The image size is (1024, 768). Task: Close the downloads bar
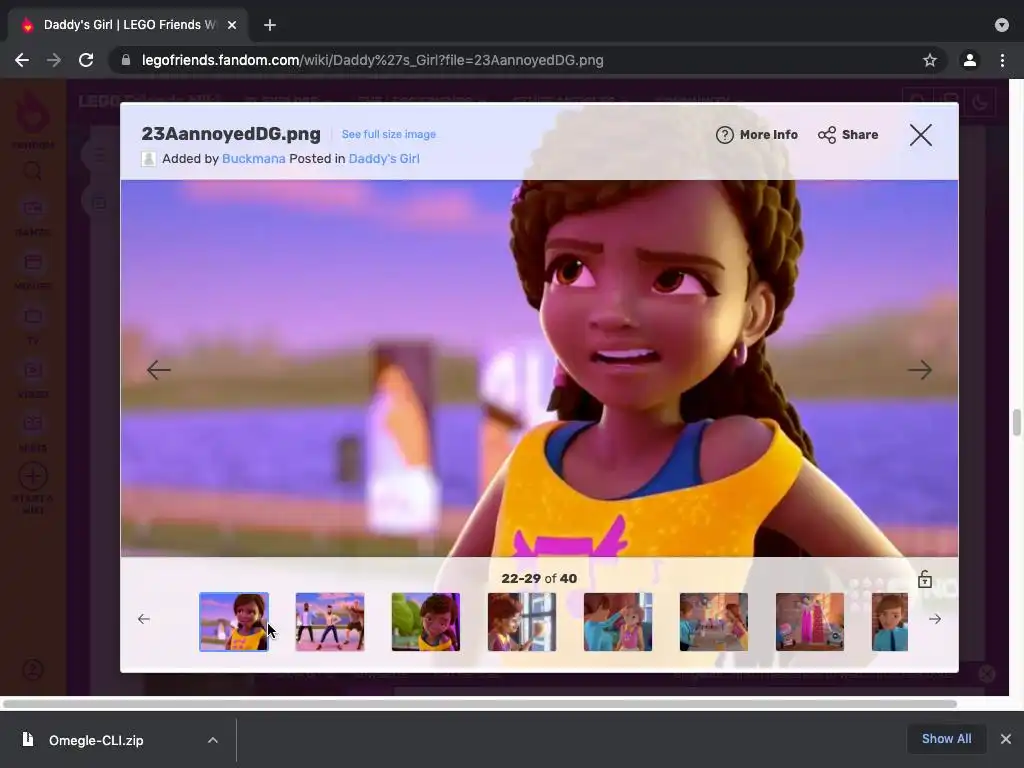(x=1006, y=739)
